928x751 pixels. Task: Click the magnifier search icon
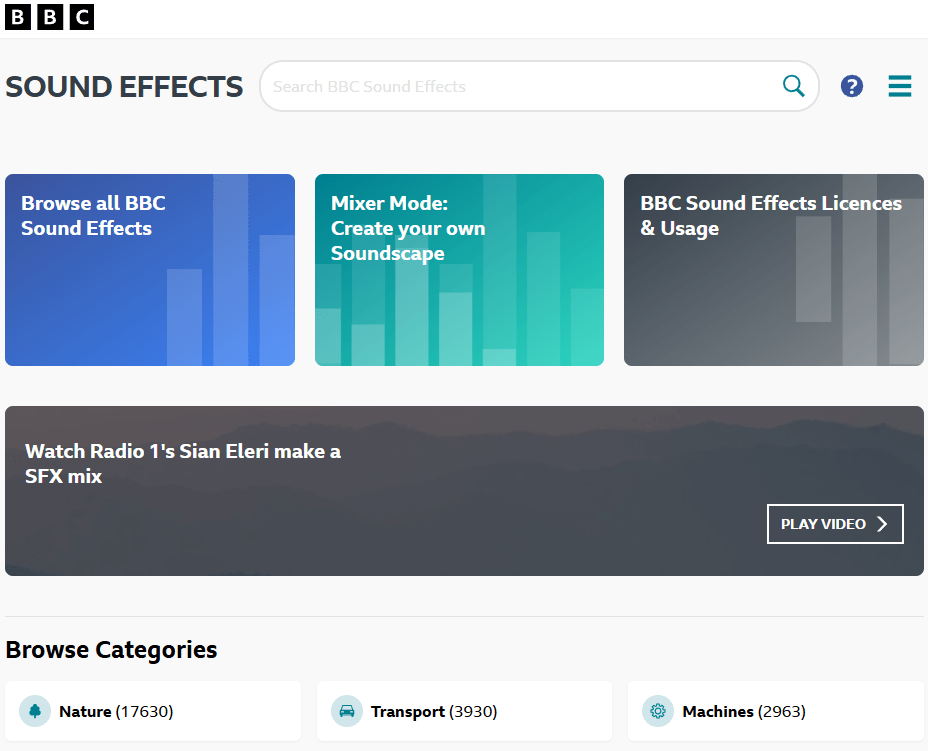pos(794,86)
